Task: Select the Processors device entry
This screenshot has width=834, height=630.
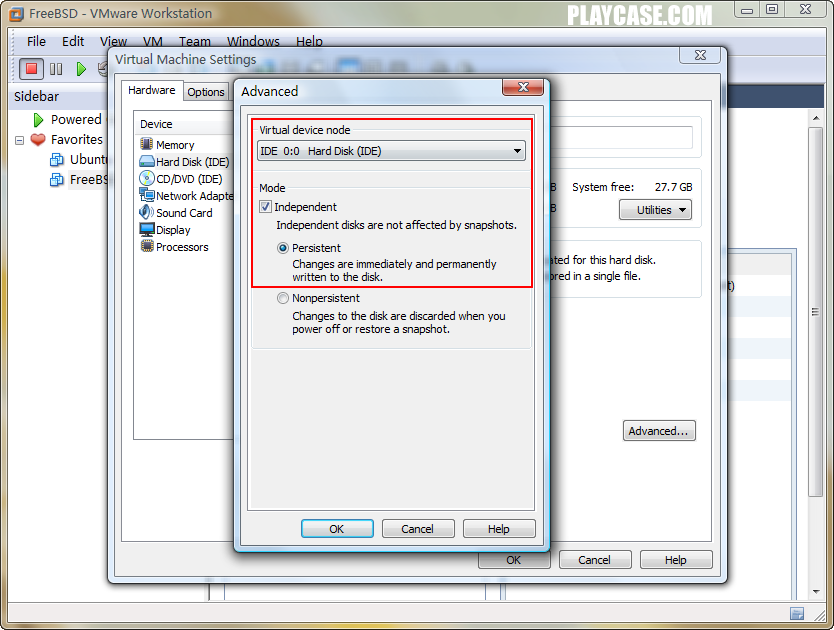Action: point(174,247)
